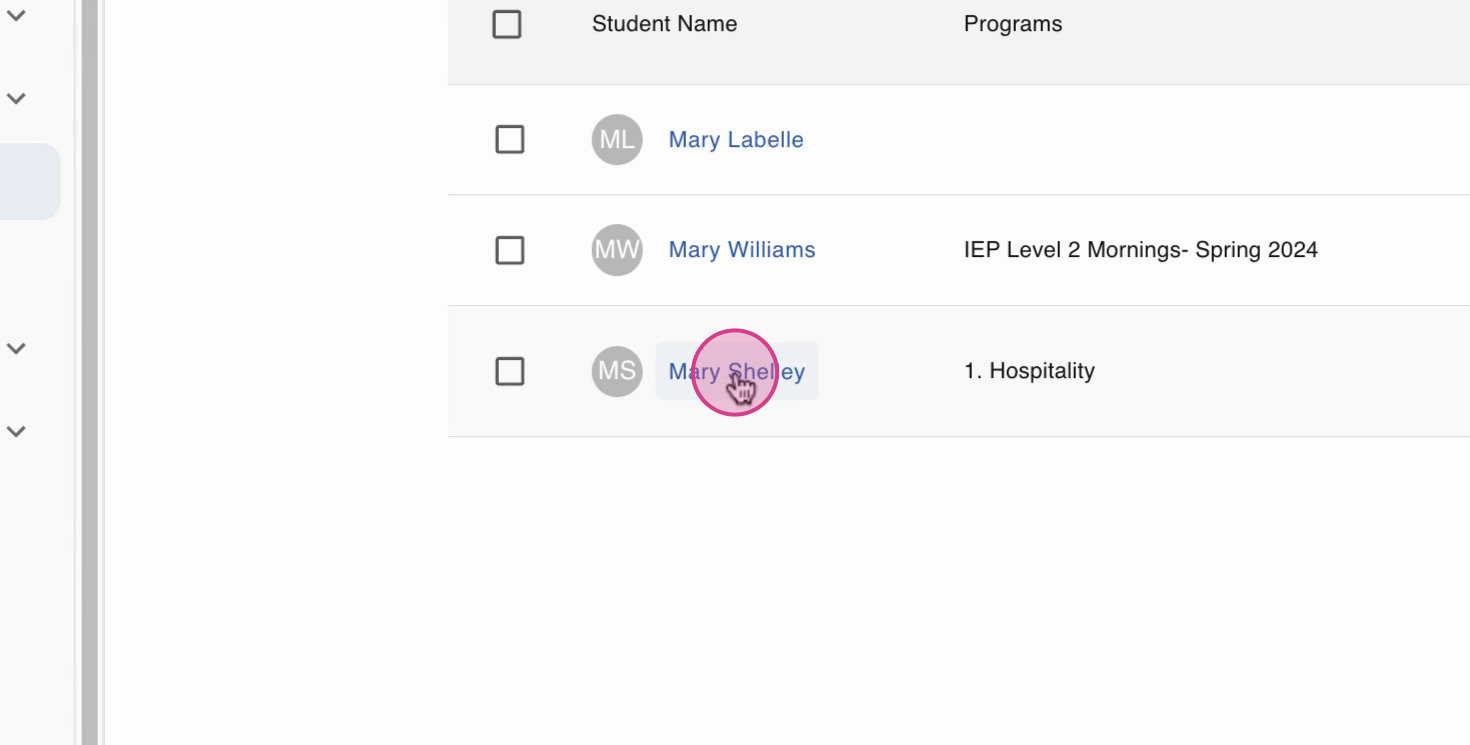Open the MS avatar for Mary Shelley

tap(617, 371)
